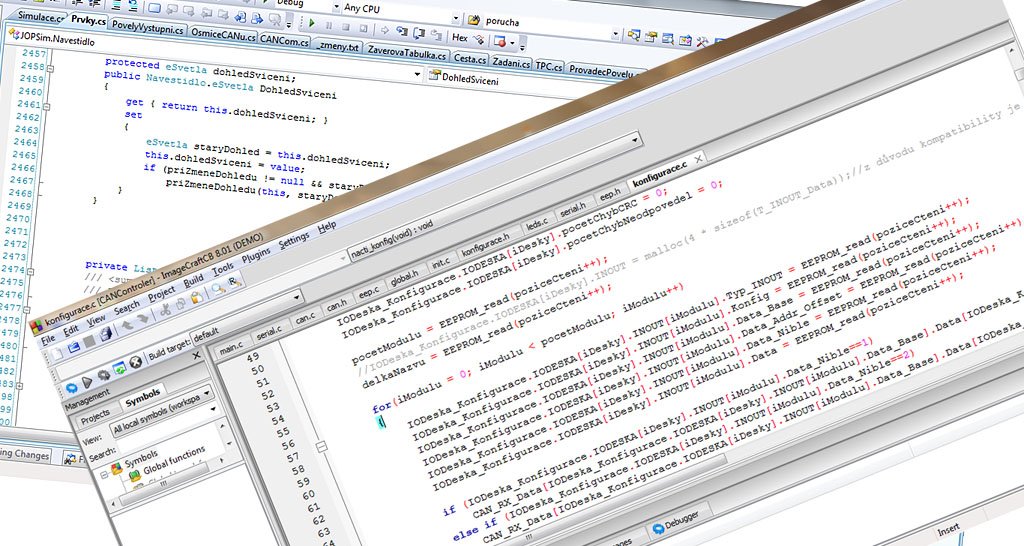This screenshot has width=1024, height=546.
Task: Open the DohledSviceni member dropdown
Action: (470, 79)
